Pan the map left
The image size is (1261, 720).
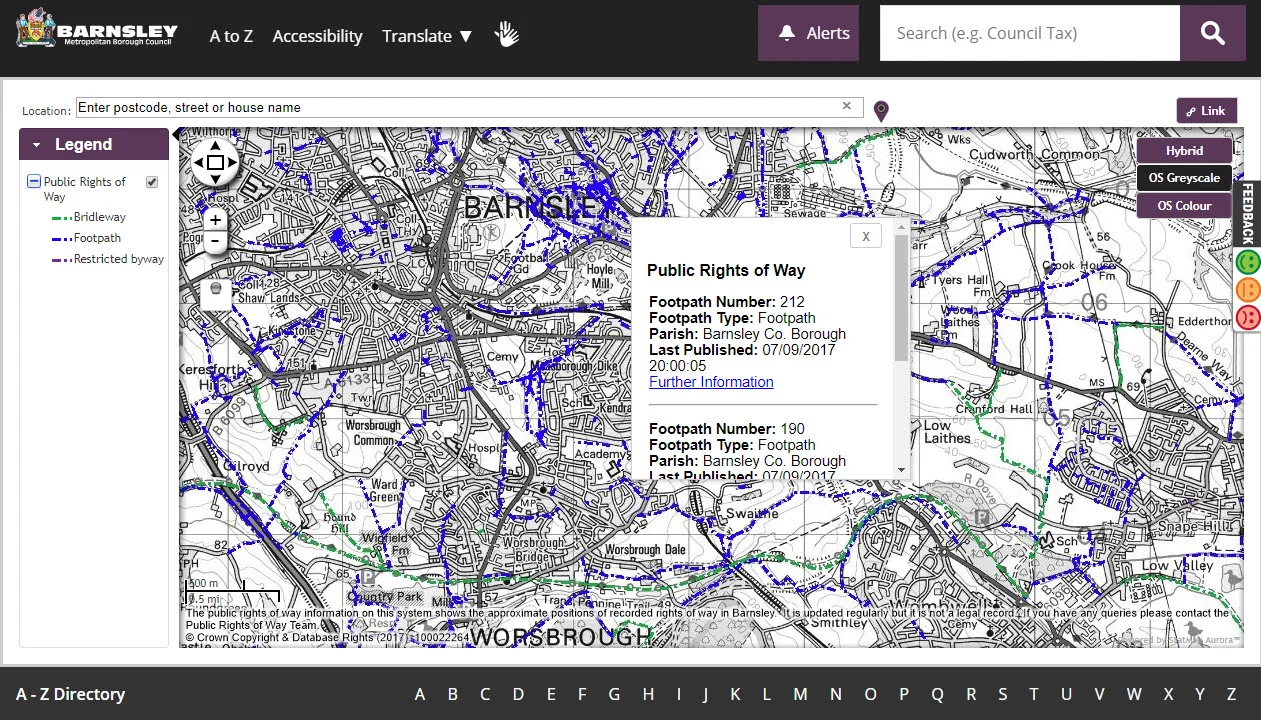coord(198,163)
